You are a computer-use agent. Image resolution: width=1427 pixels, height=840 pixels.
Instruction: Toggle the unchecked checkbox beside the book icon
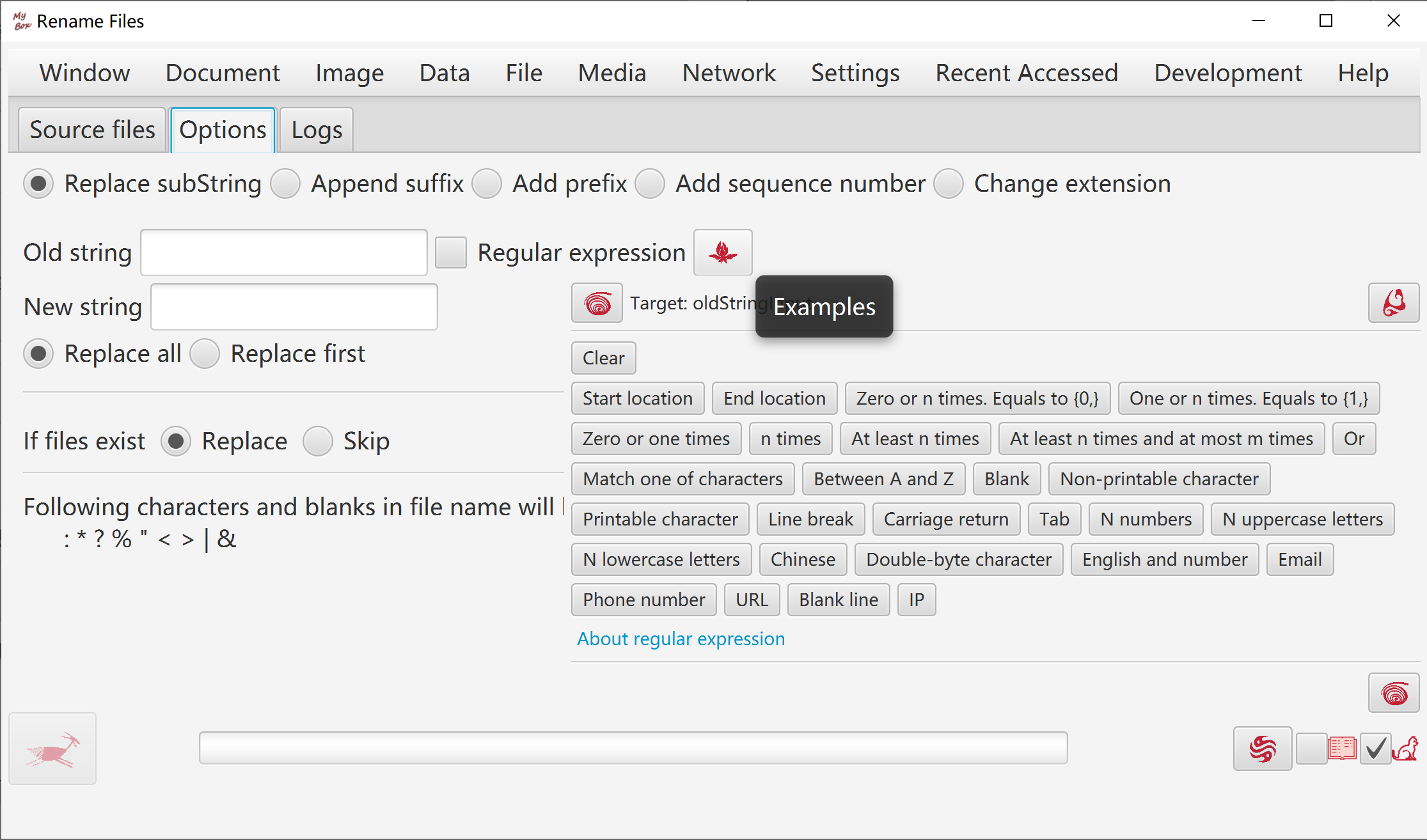[x=1311, y=748]
